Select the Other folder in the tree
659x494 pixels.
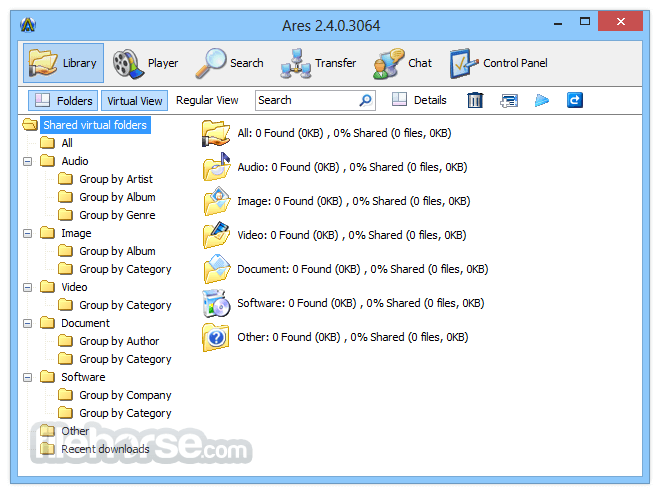(75, 431)
